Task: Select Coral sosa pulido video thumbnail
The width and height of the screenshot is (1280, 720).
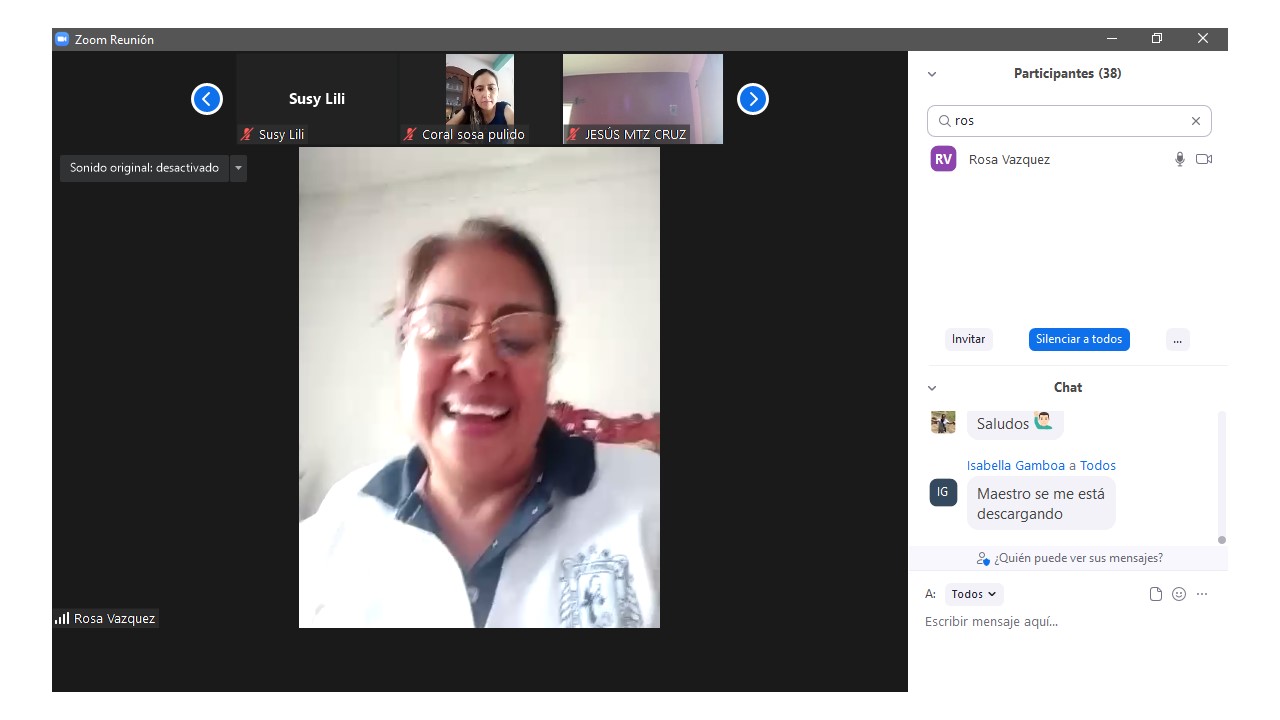Action: point(480,99)
